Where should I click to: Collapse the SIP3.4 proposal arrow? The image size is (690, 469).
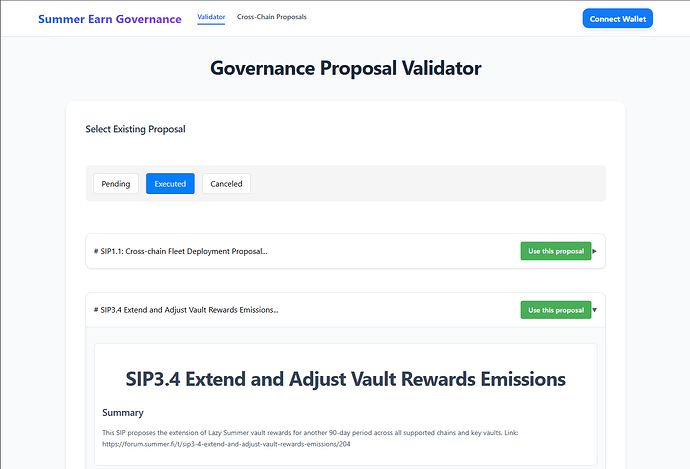pyautogui.click(x=595, y=310)
